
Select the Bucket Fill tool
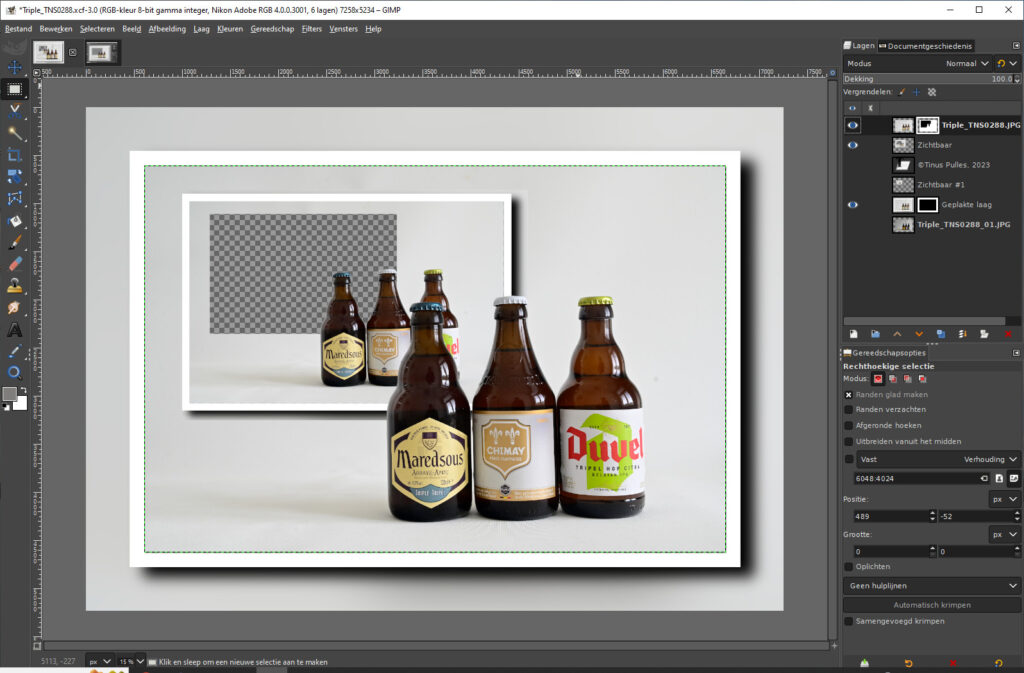point(14,221)
